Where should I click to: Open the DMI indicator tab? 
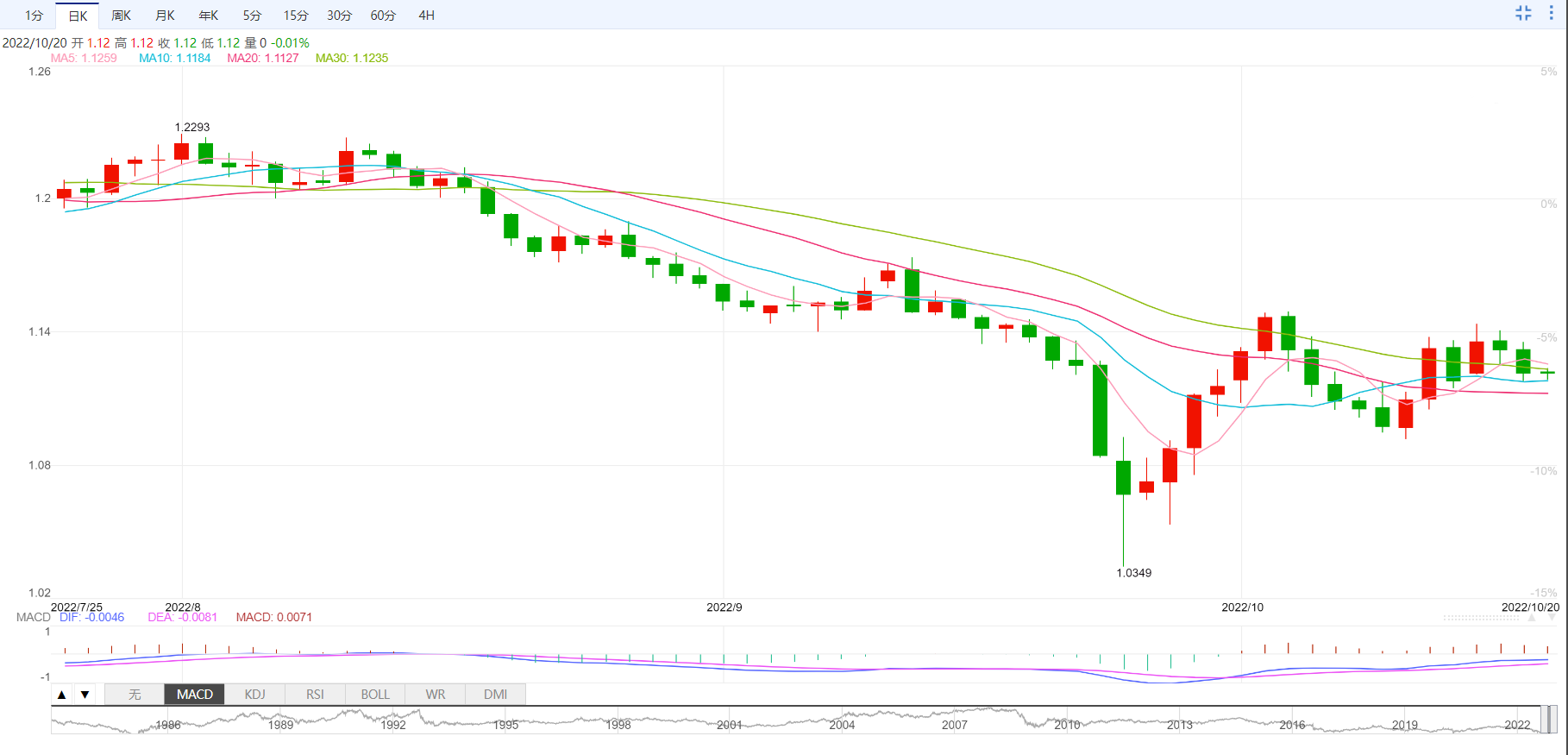pos(496,695)
